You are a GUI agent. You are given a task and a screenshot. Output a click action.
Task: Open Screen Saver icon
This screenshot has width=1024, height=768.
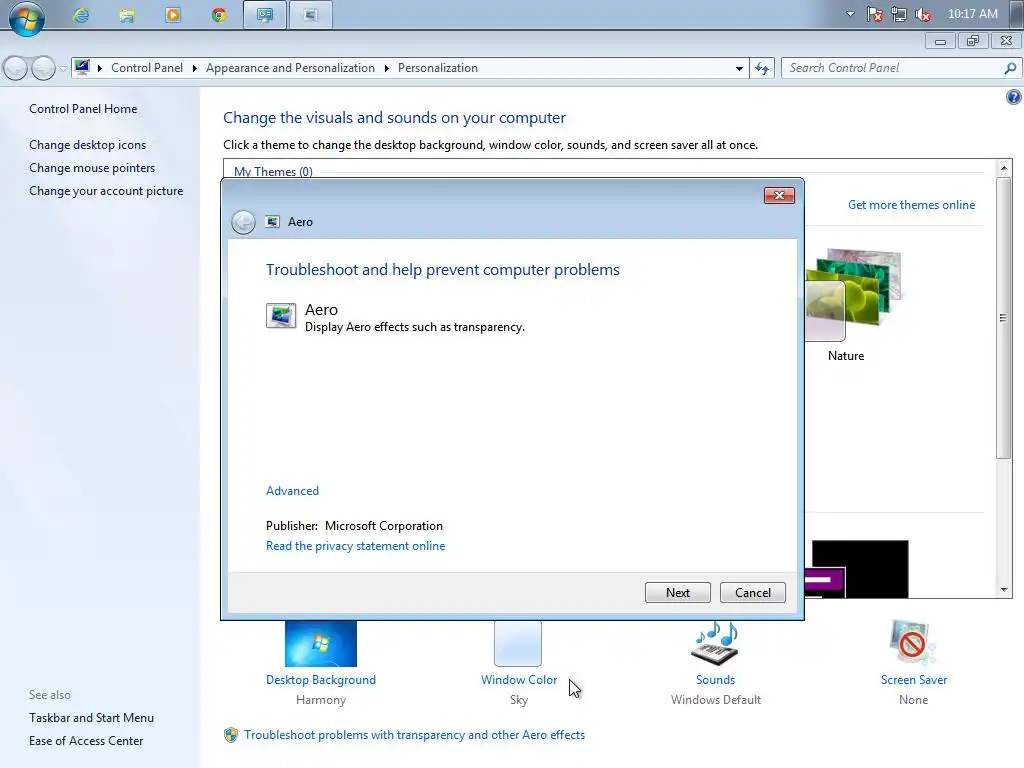(x=913, y=644)
